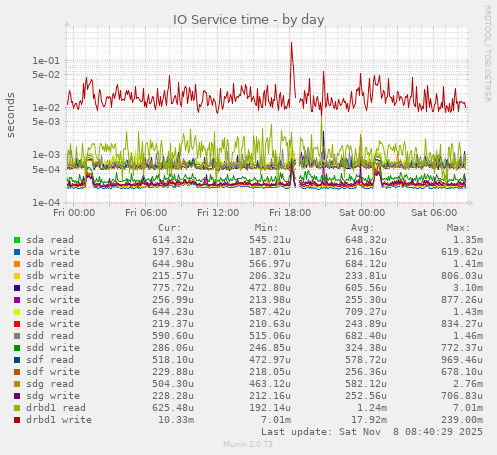
Task: Click the 'Cur:' column header
Action: point(170,228)
